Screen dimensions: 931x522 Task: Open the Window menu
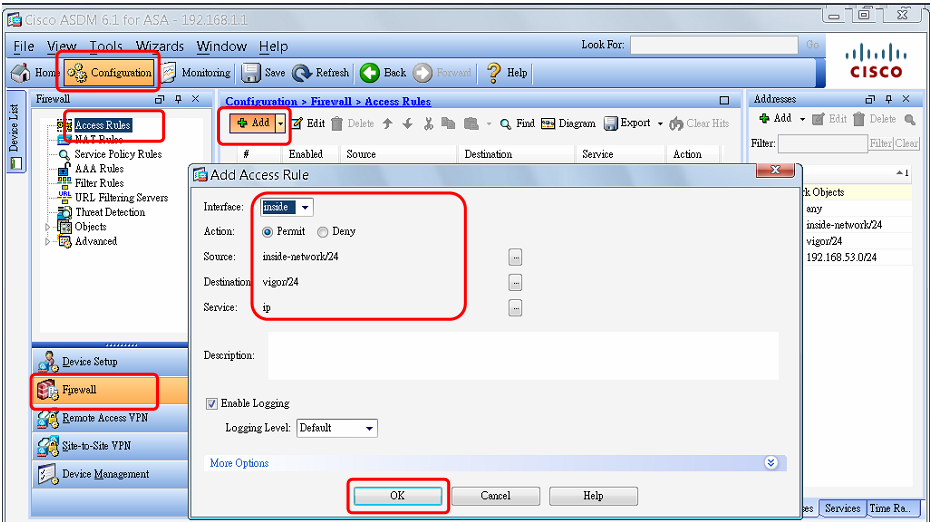[221, 46]
